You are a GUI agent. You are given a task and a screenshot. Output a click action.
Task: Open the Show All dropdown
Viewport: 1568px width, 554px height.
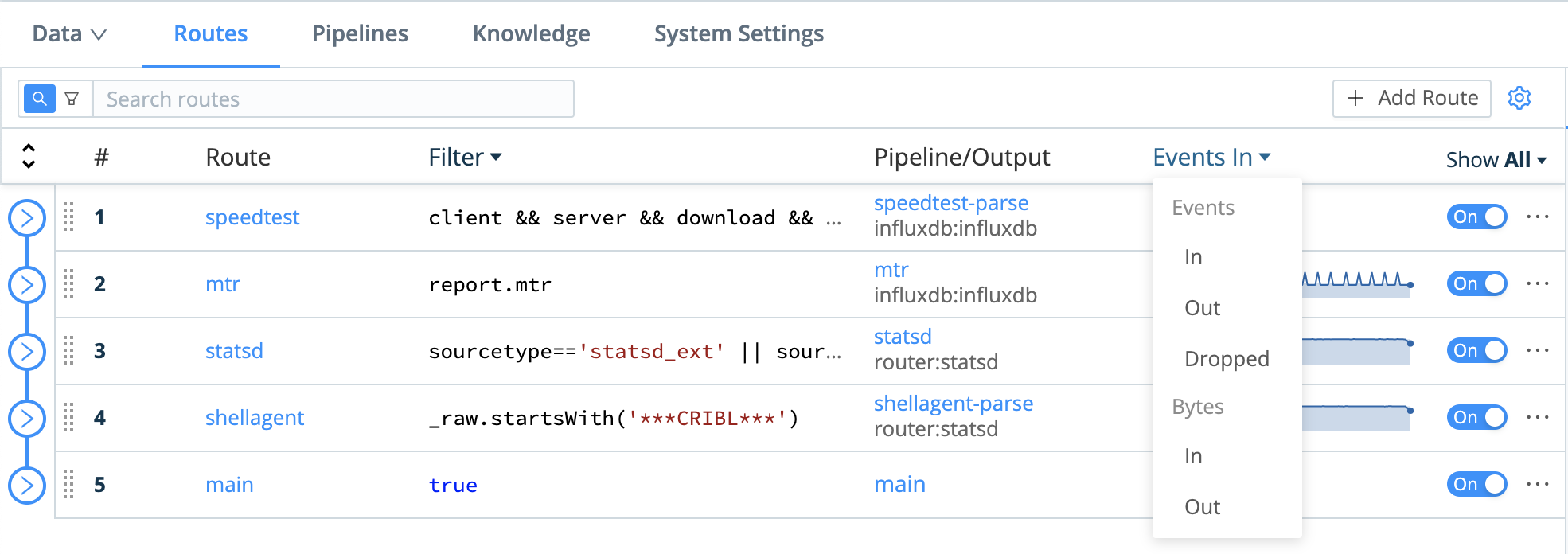coord(1495,160)
